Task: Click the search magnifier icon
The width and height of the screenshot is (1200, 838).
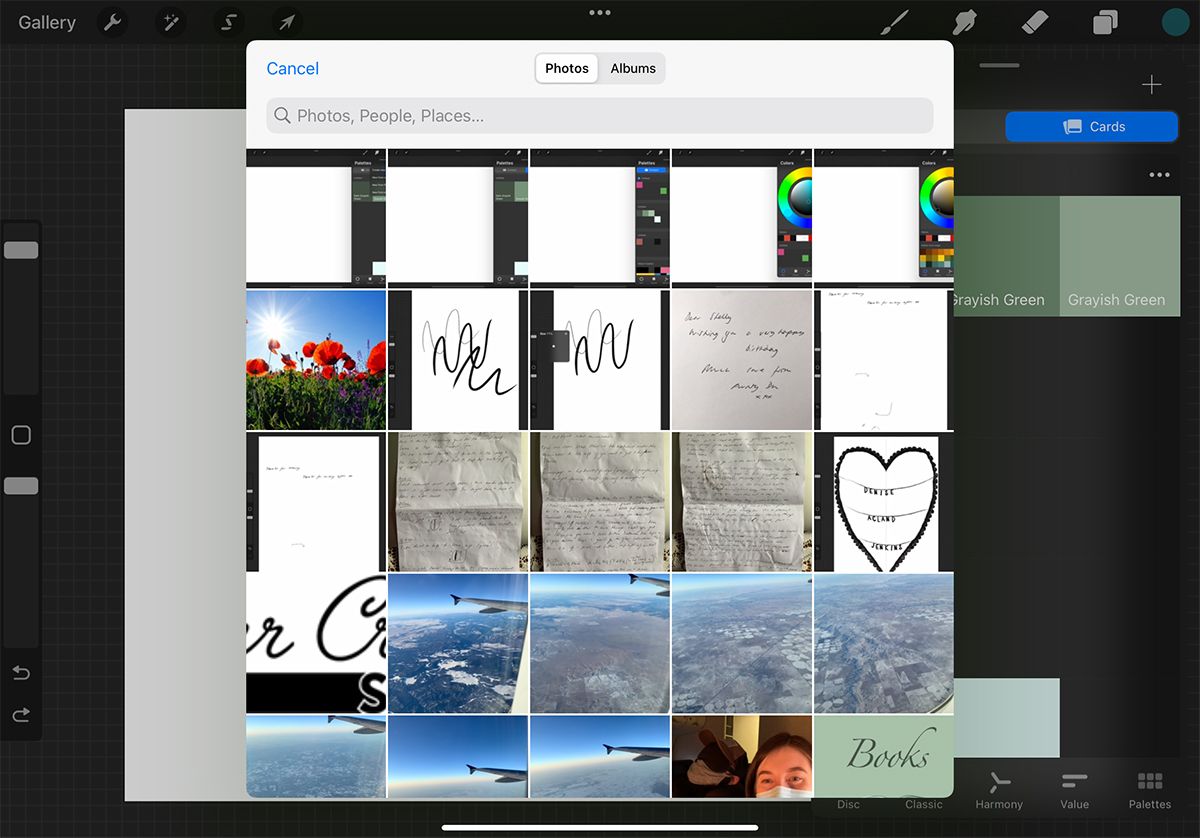Action: pos(283,116)
